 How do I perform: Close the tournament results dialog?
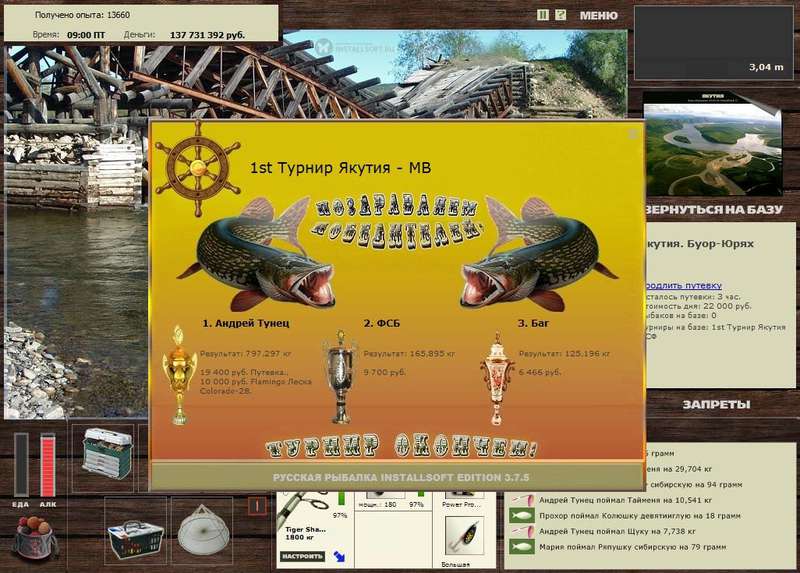pos(633,134)
